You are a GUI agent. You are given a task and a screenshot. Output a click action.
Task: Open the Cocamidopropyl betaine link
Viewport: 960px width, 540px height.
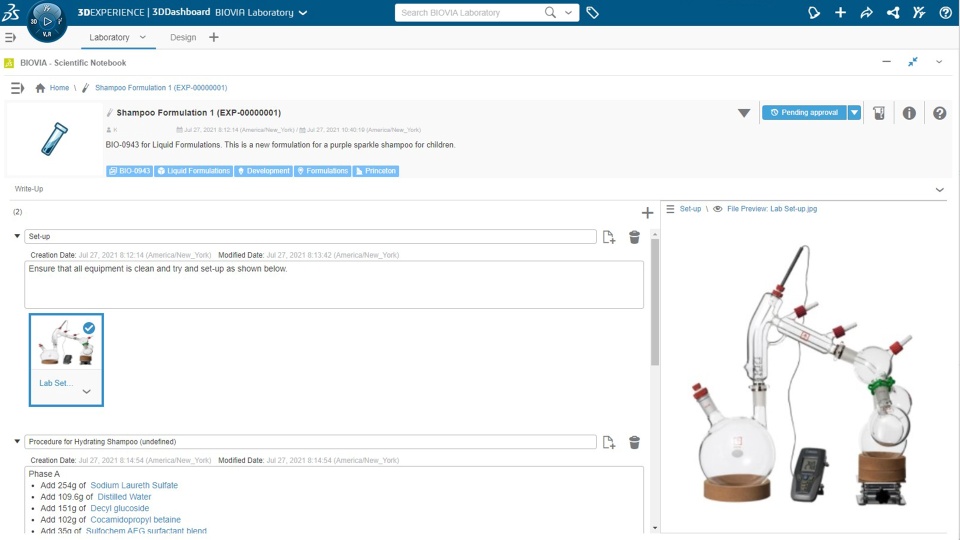tap(135, 519)
